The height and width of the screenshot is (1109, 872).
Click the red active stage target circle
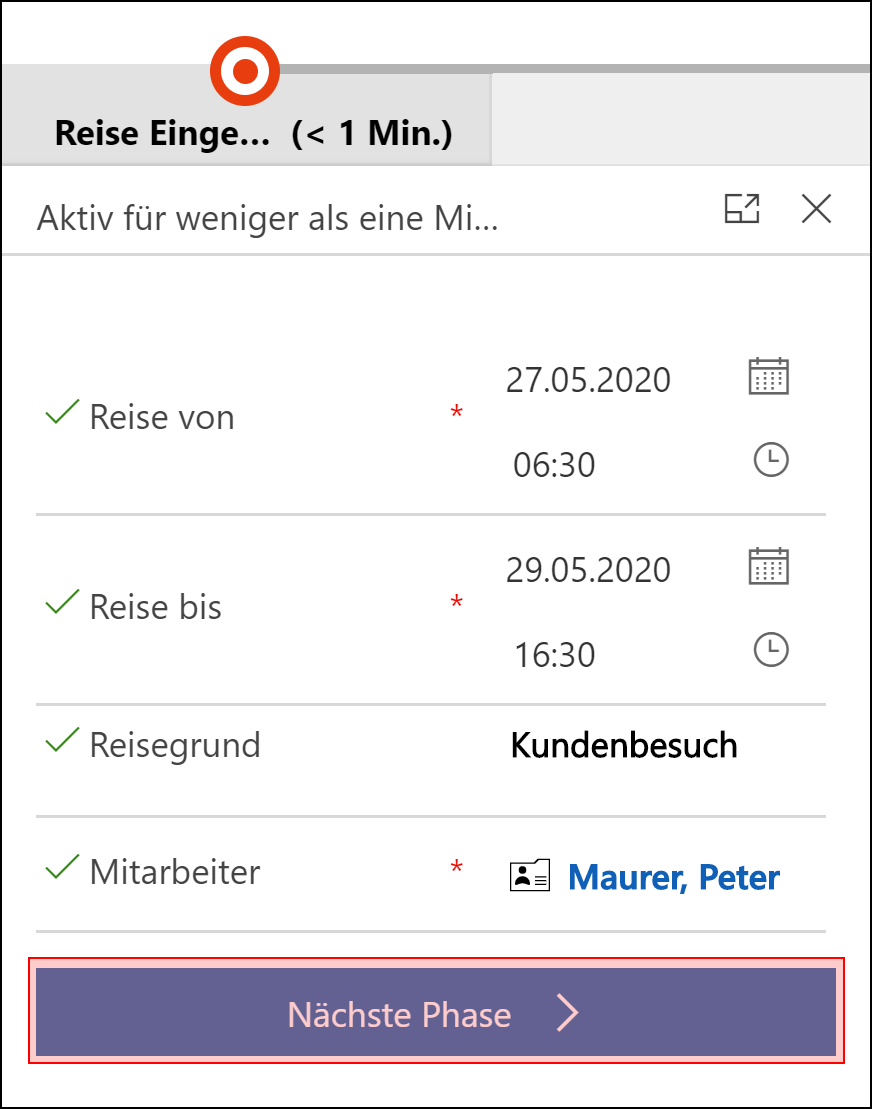point(245,71)
